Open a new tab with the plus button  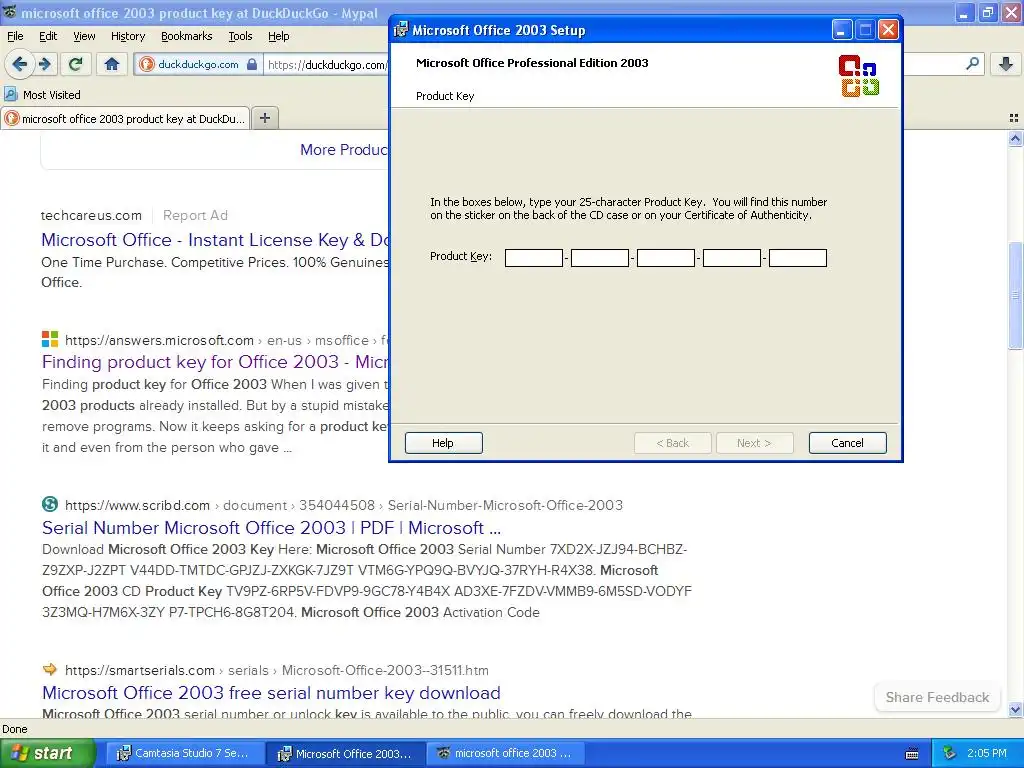[x=264, y=118]
